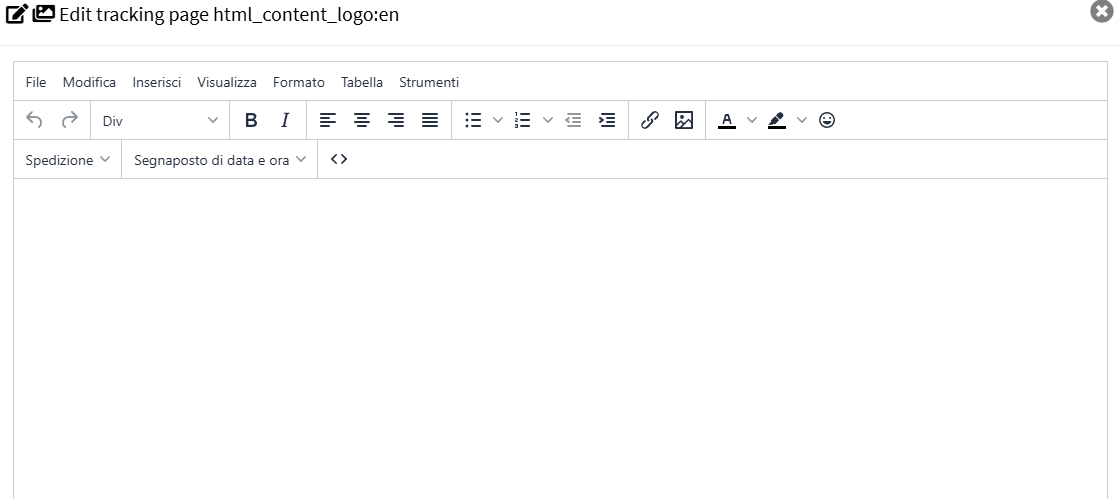Toggle italic formatting
The height and width of the screenshot is (499, 1120).
point(285,120)
